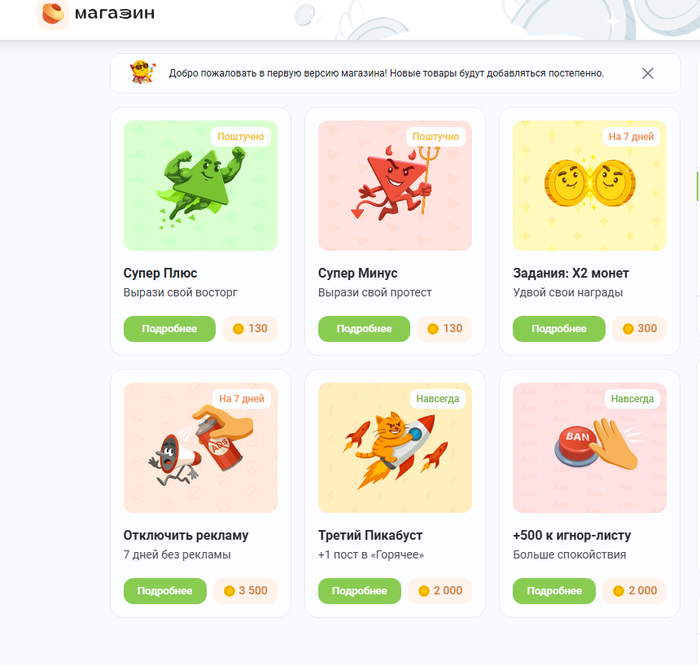
Task: Dismiss the welcome banner with X
Action: (x=648, y=73)
